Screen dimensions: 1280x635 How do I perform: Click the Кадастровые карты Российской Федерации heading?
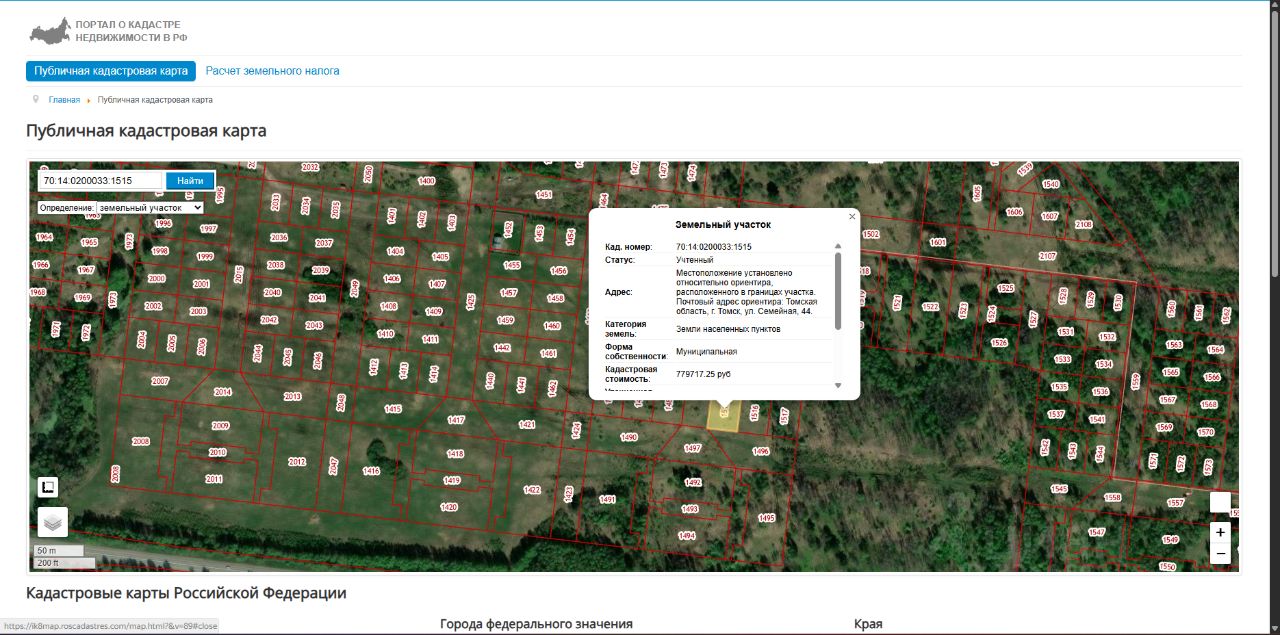[x=186, y=593]
